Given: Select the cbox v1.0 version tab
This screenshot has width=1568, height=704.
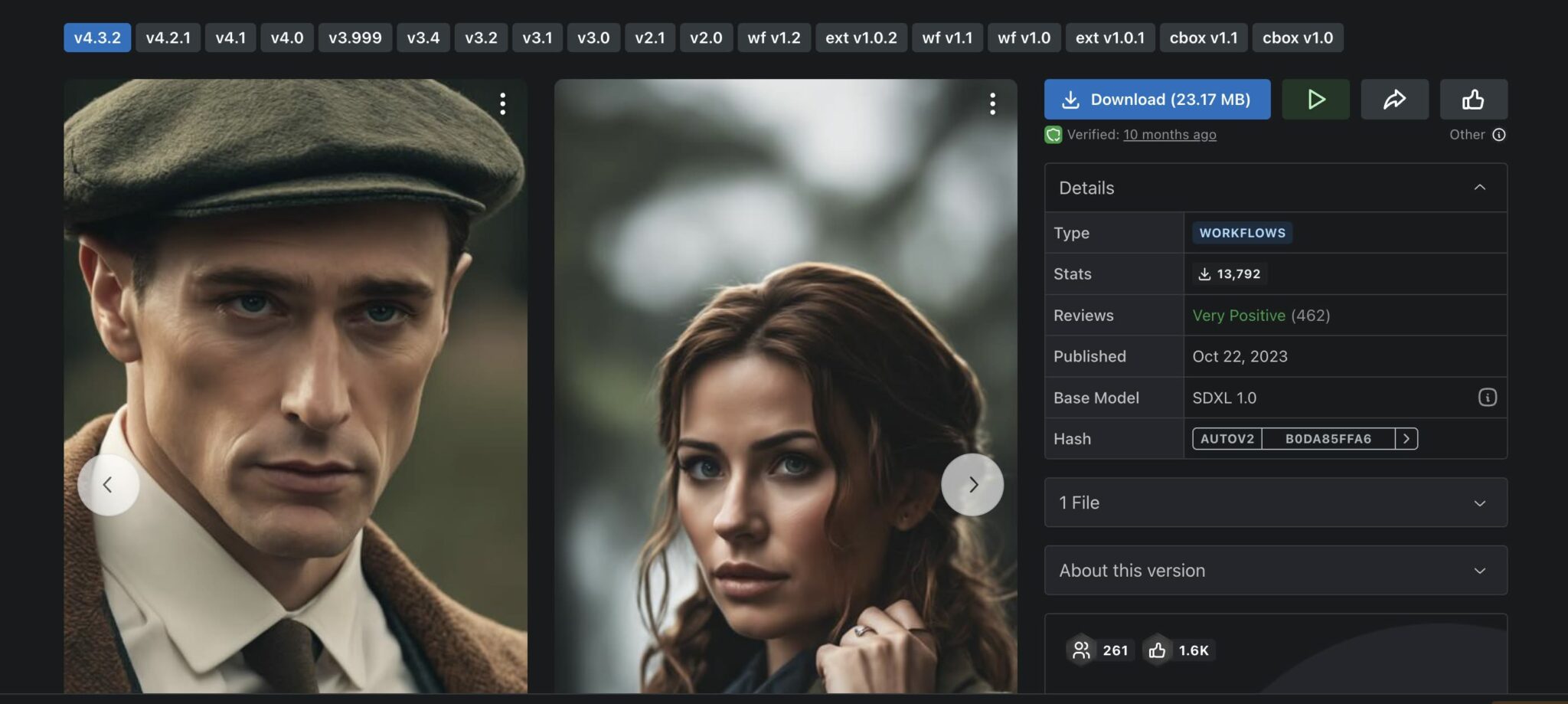Looking at the screenshot, I should 1297,38.
